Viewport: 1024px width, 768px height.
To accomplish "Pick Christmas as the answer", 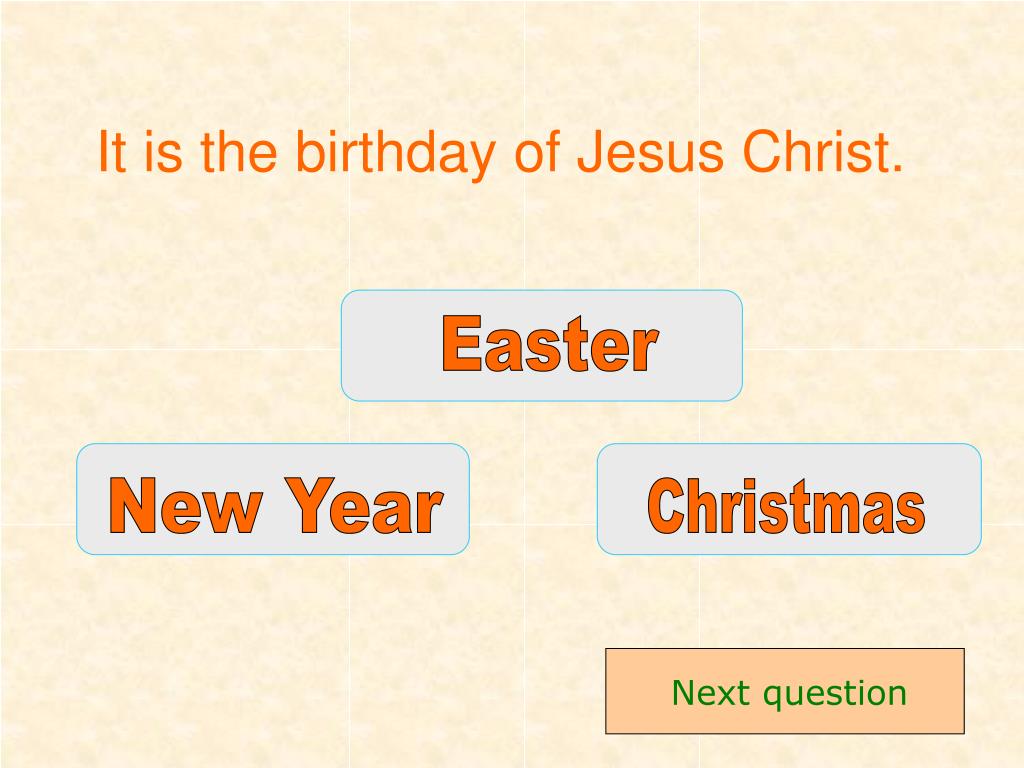I will tap(789, 499).
